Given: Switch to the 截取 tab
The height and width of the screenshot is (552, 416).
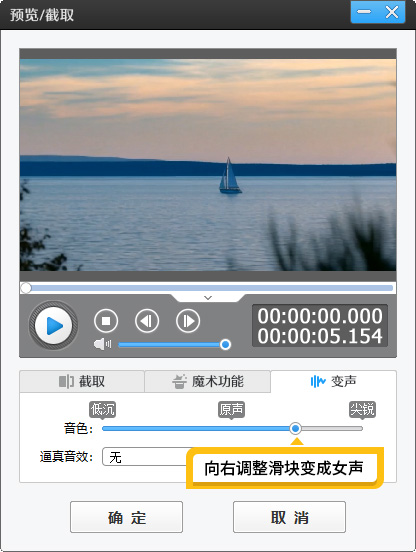Looking at the screenshot, I should [x=82, y=381].
